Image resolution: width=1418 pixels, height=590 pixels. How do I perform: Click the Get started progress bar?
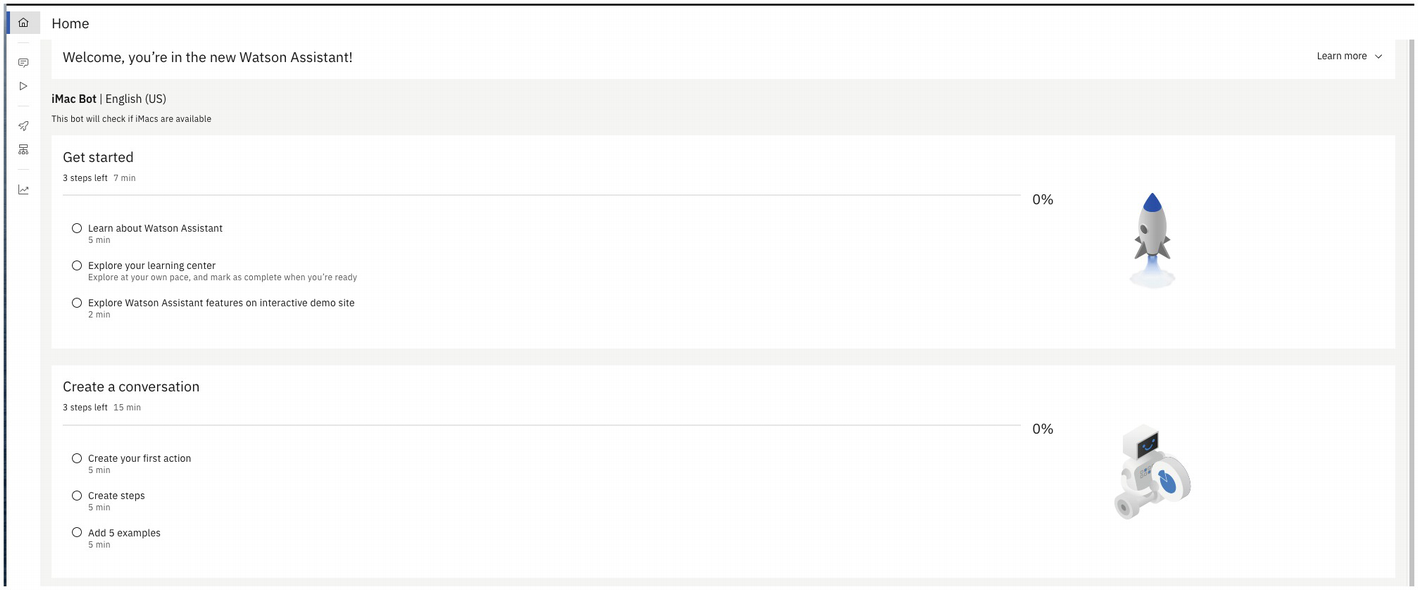tap(540, 195)
